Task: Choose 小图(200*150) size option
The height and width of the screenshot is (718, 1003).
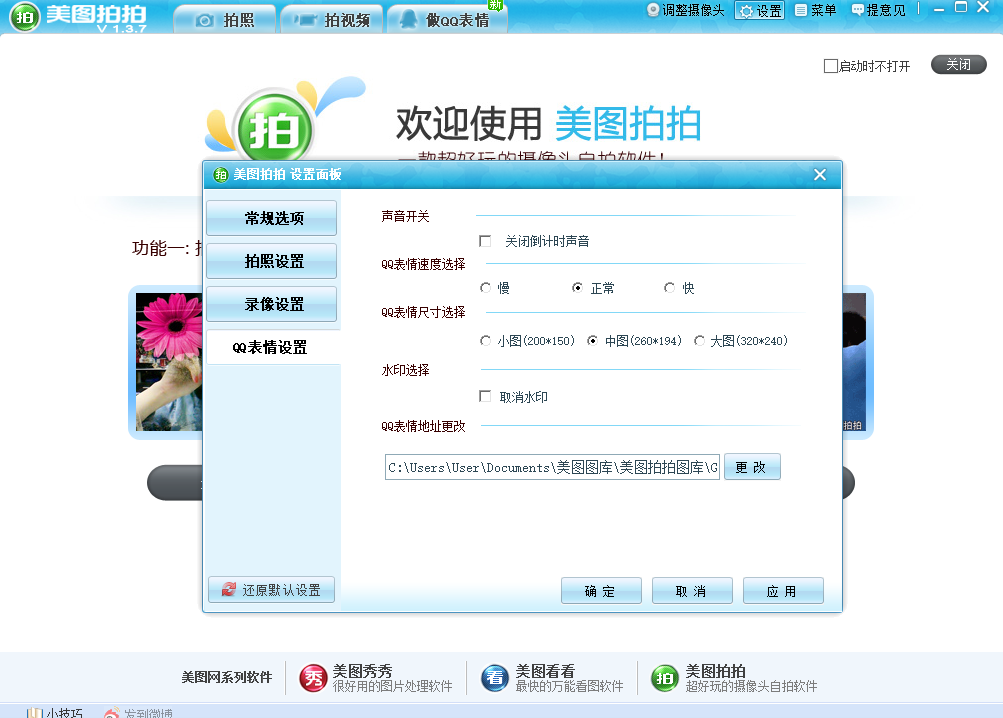Action: click(x=486, y=341)
